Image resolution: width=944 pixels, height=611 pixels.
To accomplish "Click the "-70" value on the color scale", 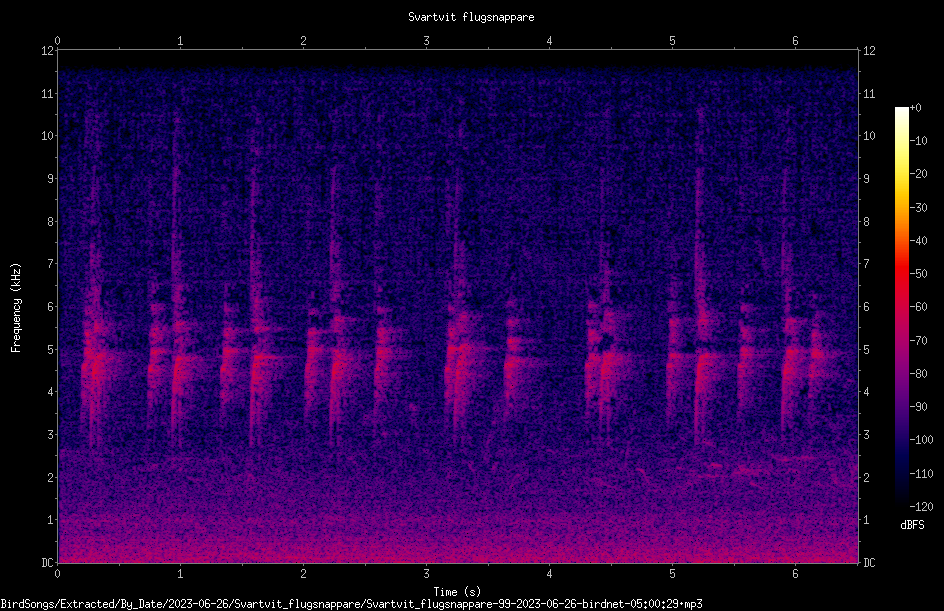I will [x=919, y=341].
